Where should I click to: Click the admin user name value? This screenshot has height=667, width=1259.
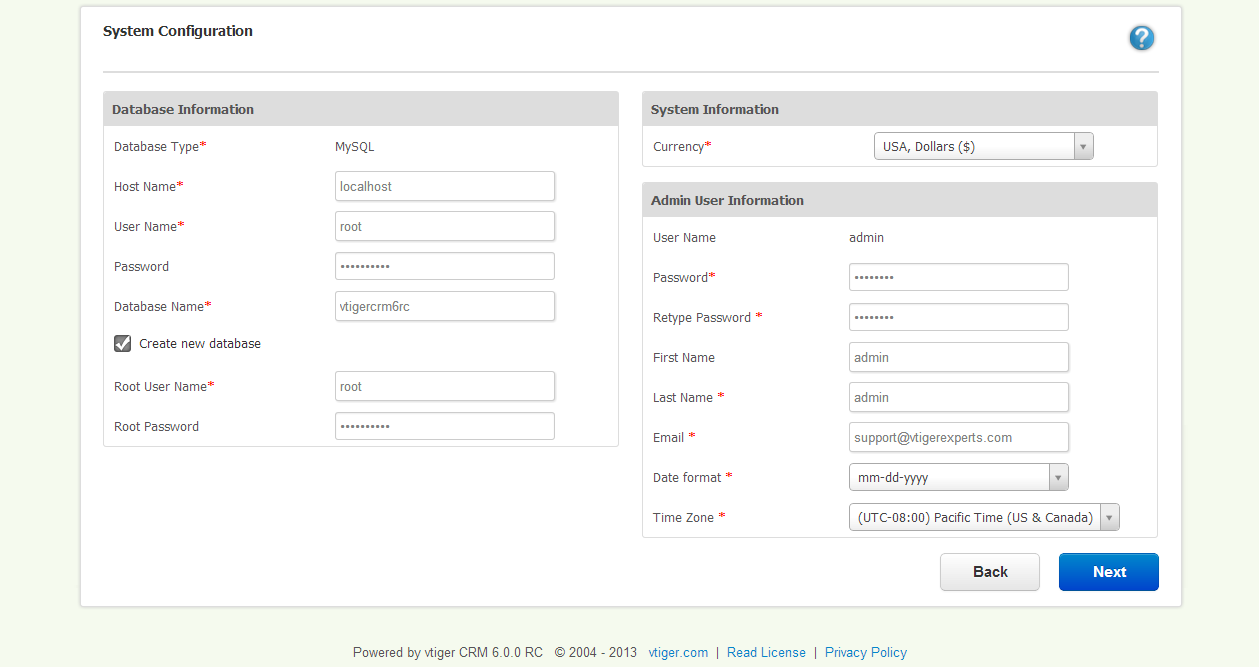coord(866,238)
